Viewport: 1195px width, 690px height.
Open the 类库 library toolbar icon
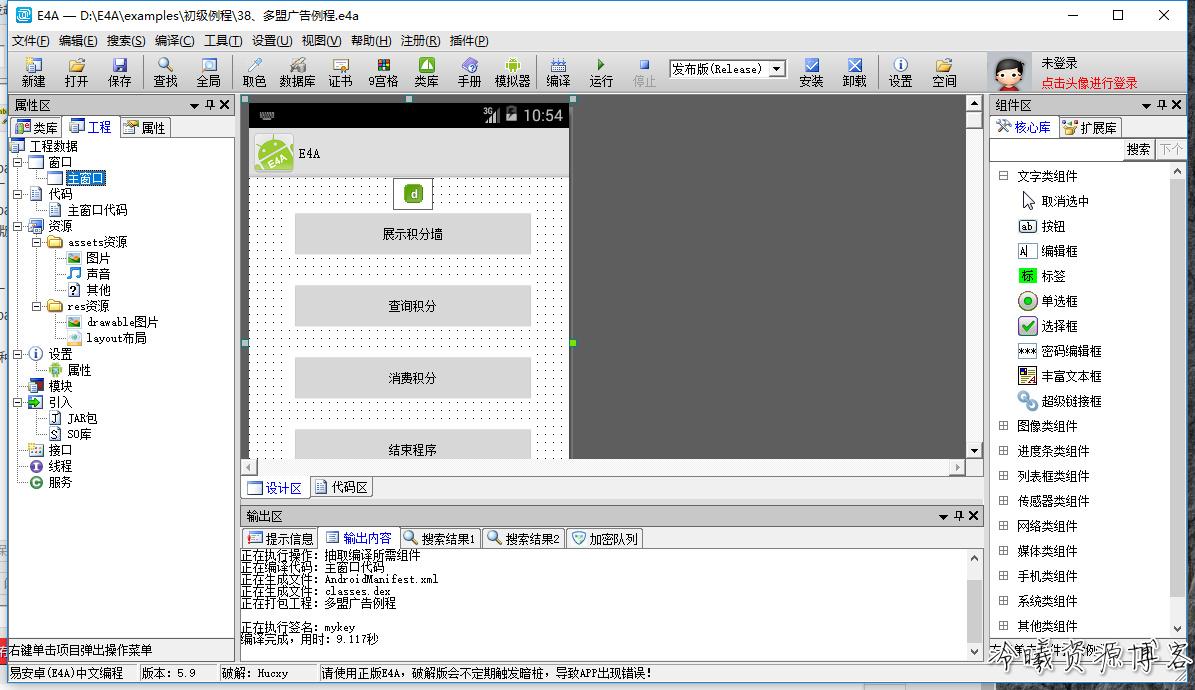tap(426, 72)
